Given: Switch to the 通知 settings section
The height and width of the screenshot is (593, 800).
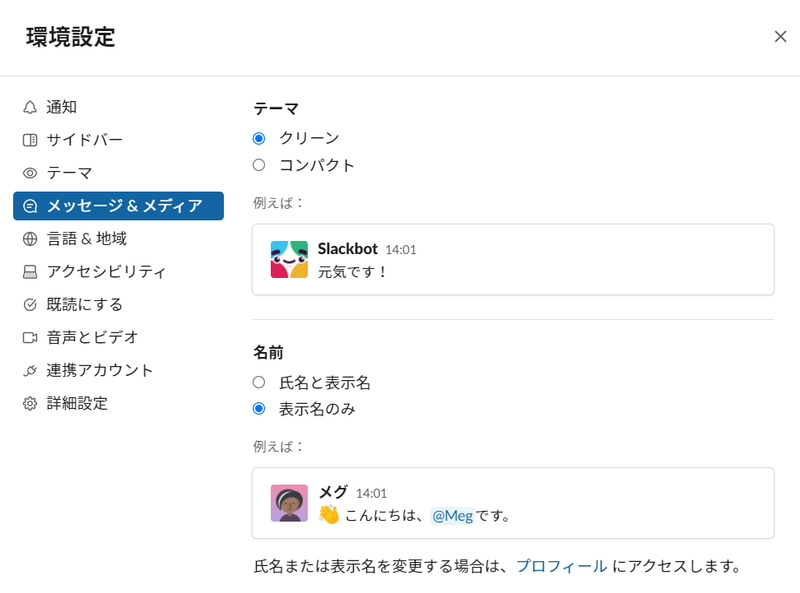Looking at the screenshot, I should [62, 107].
